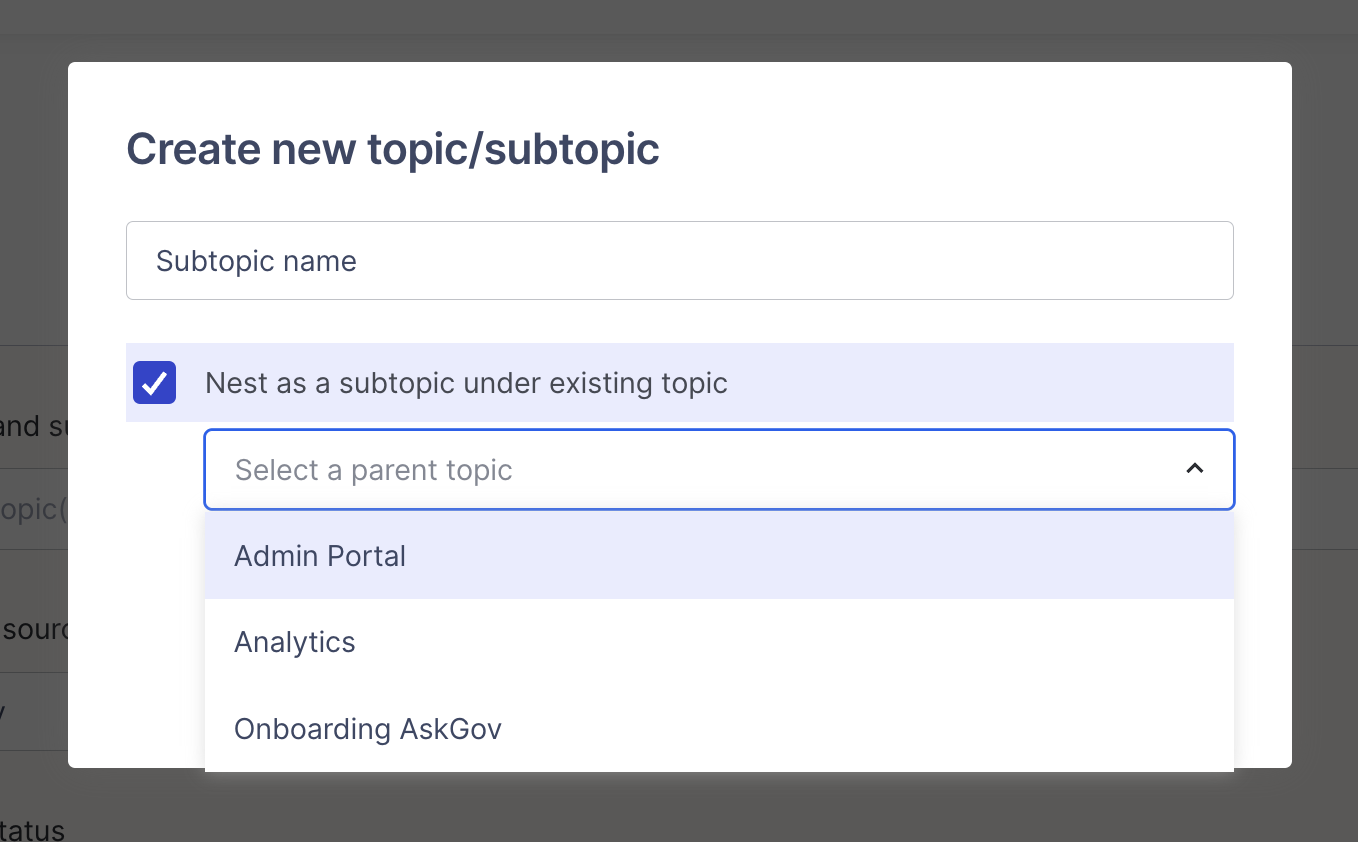Click the partially hidden 'tatus' text behind the dialog
Viewport: 1358px width, 842px height.
[x=33, y=830]
